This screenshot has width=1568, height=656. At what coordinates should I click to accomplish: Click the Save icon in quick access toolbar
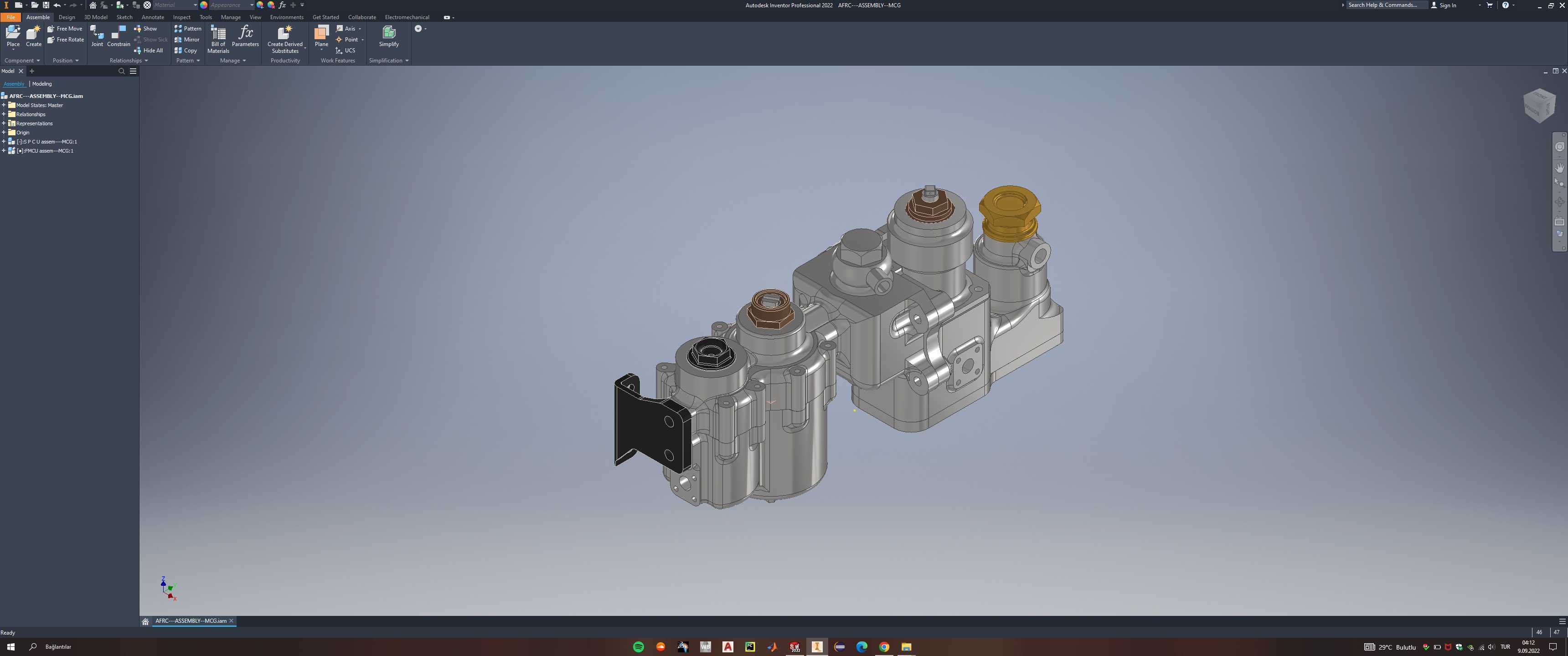click(x=46, y=5)
